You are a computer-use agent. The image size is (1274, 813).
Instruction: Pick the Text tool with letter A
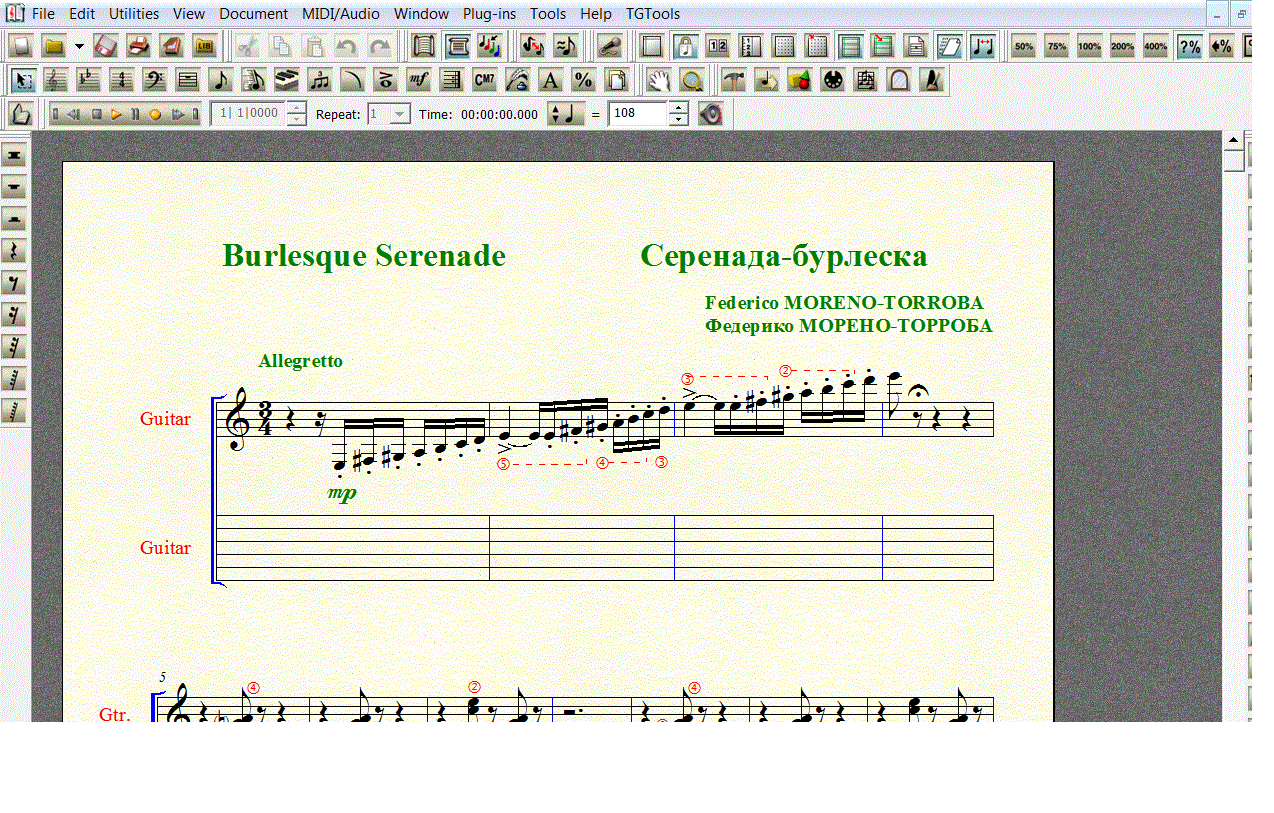(x=550, y=81)
